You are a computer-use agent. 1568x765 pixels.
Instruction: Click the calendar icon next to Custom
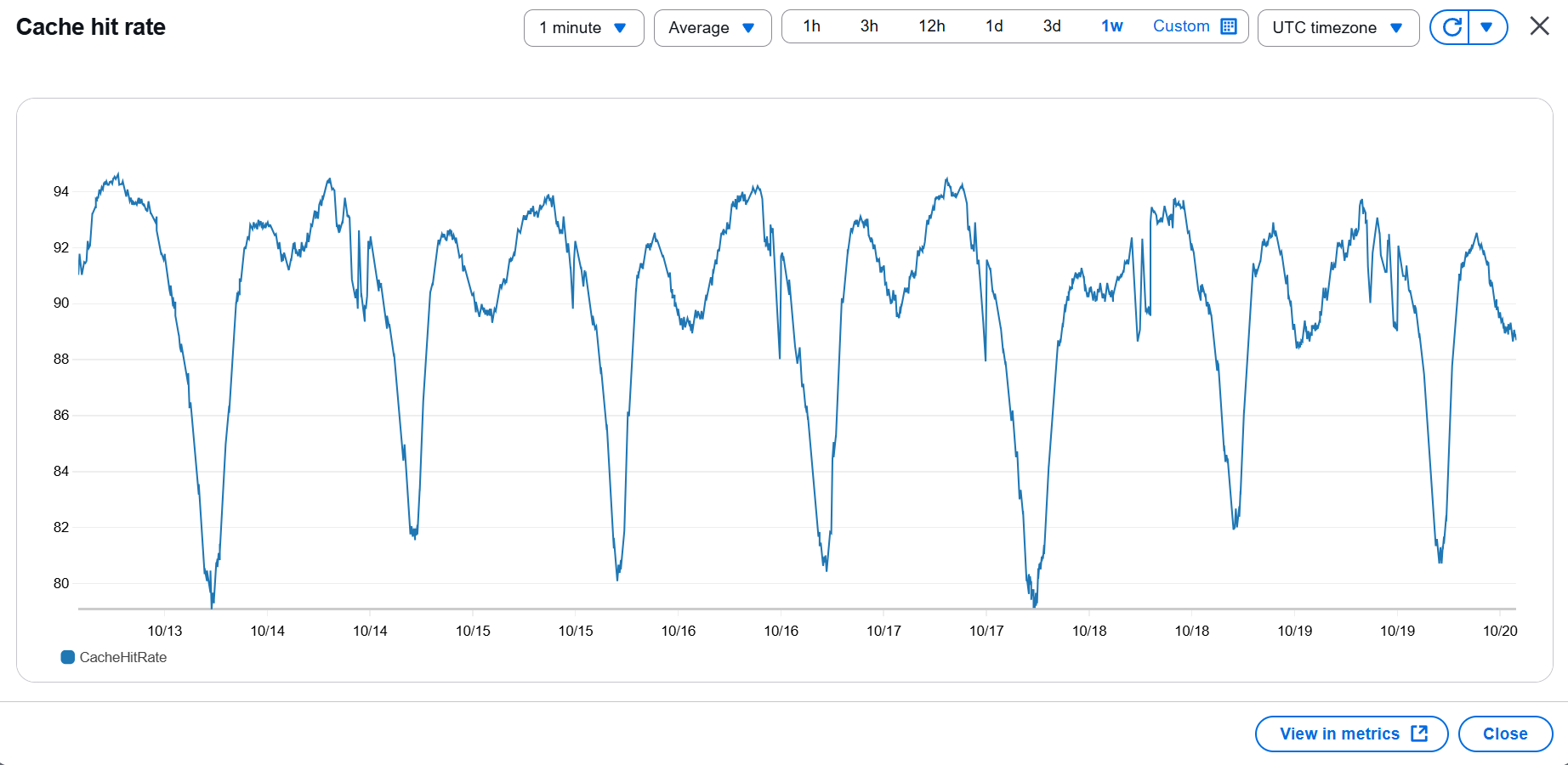point(1229,26)
